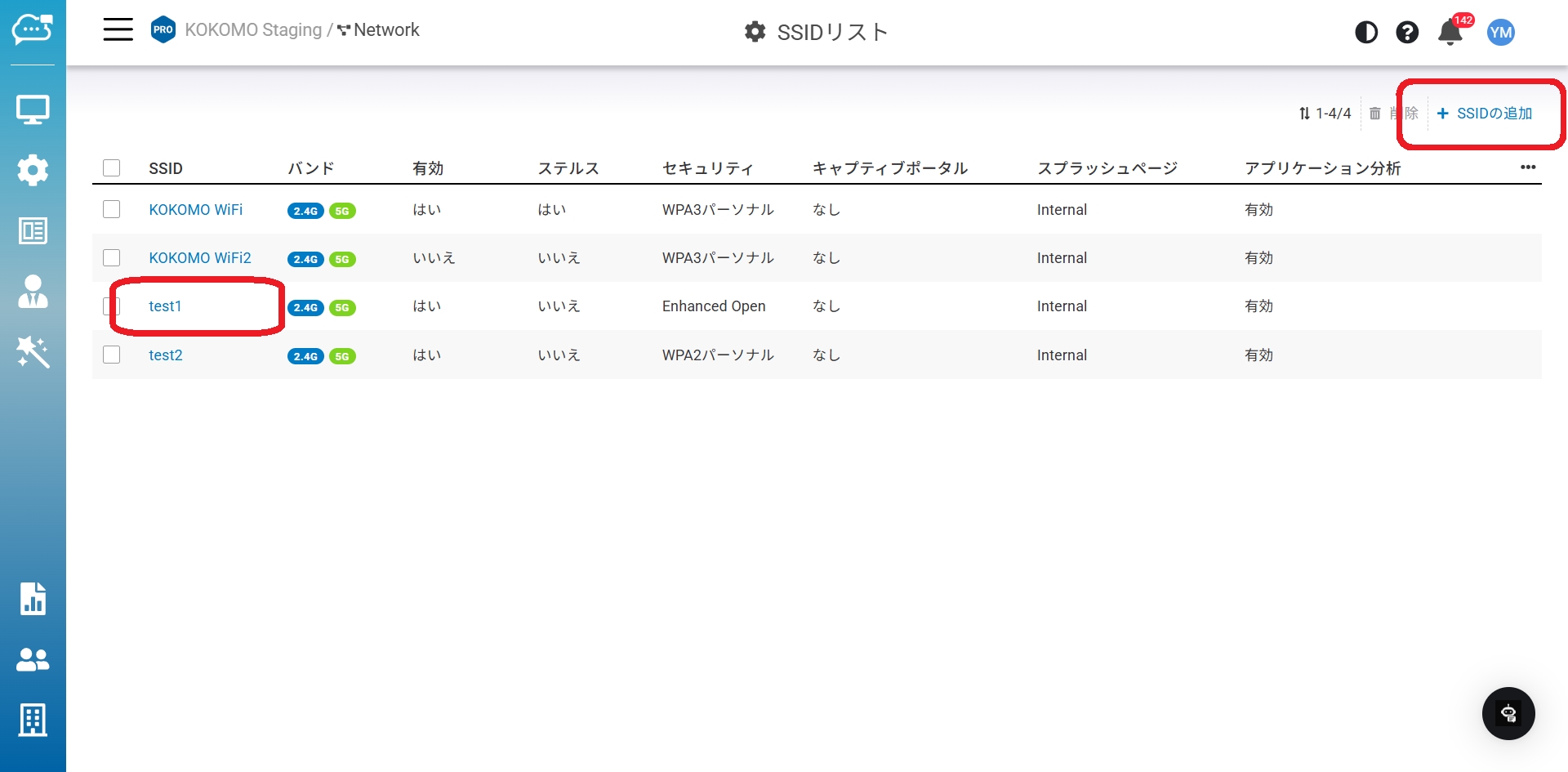Open the gear settings sidebar icon
1568x772 pixels.
[33, 170]
